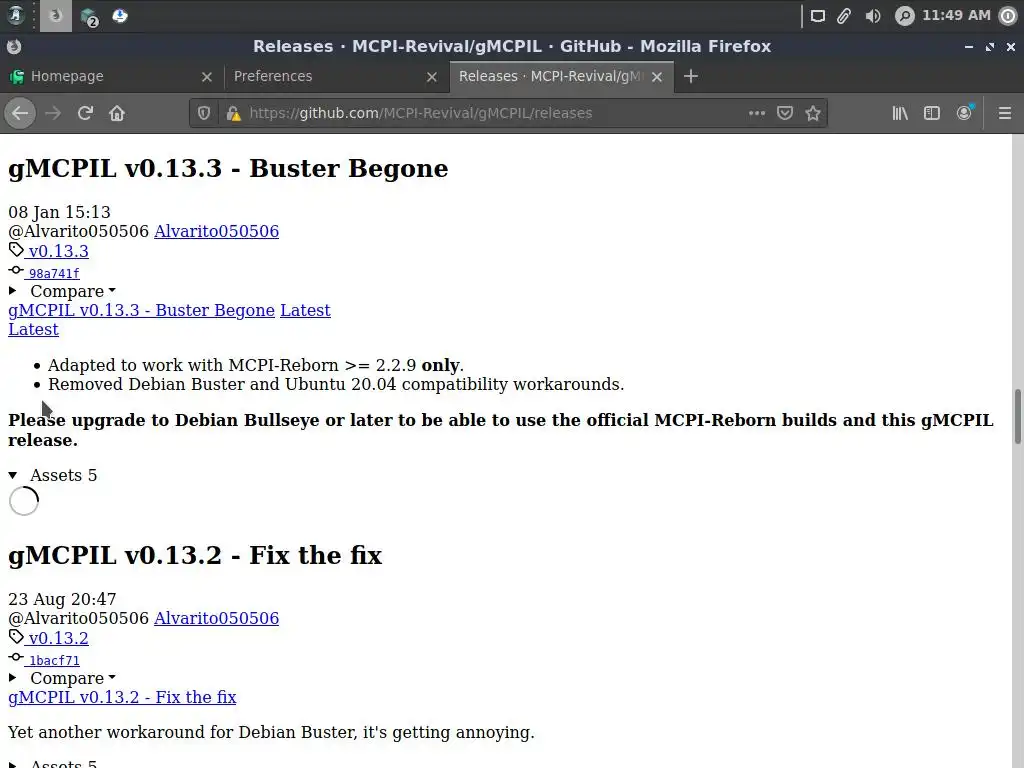The height and width of the screenshot is (768, 1024).
Task: Open the system applications menu icon
Action: click(x=16, y=15)
